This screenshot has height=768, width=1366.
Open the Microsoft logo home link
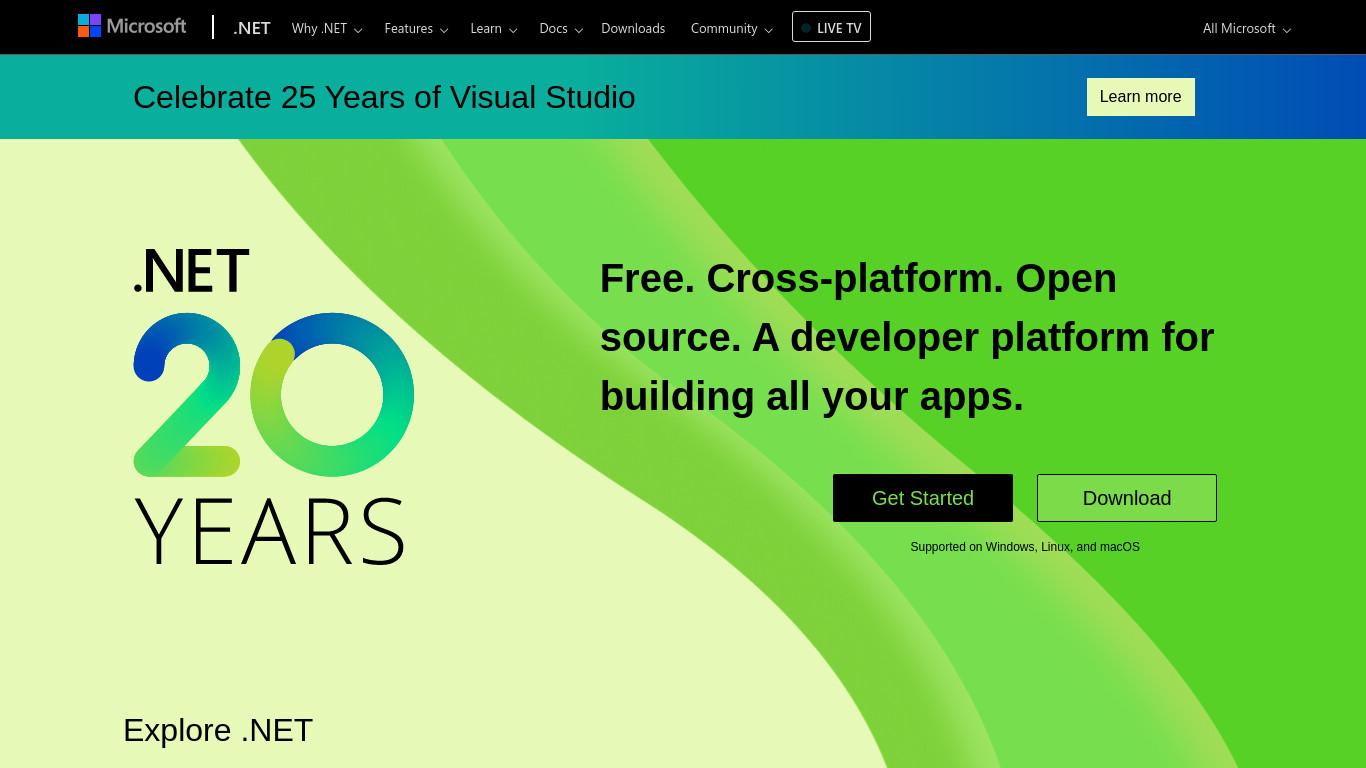(132, 26)
